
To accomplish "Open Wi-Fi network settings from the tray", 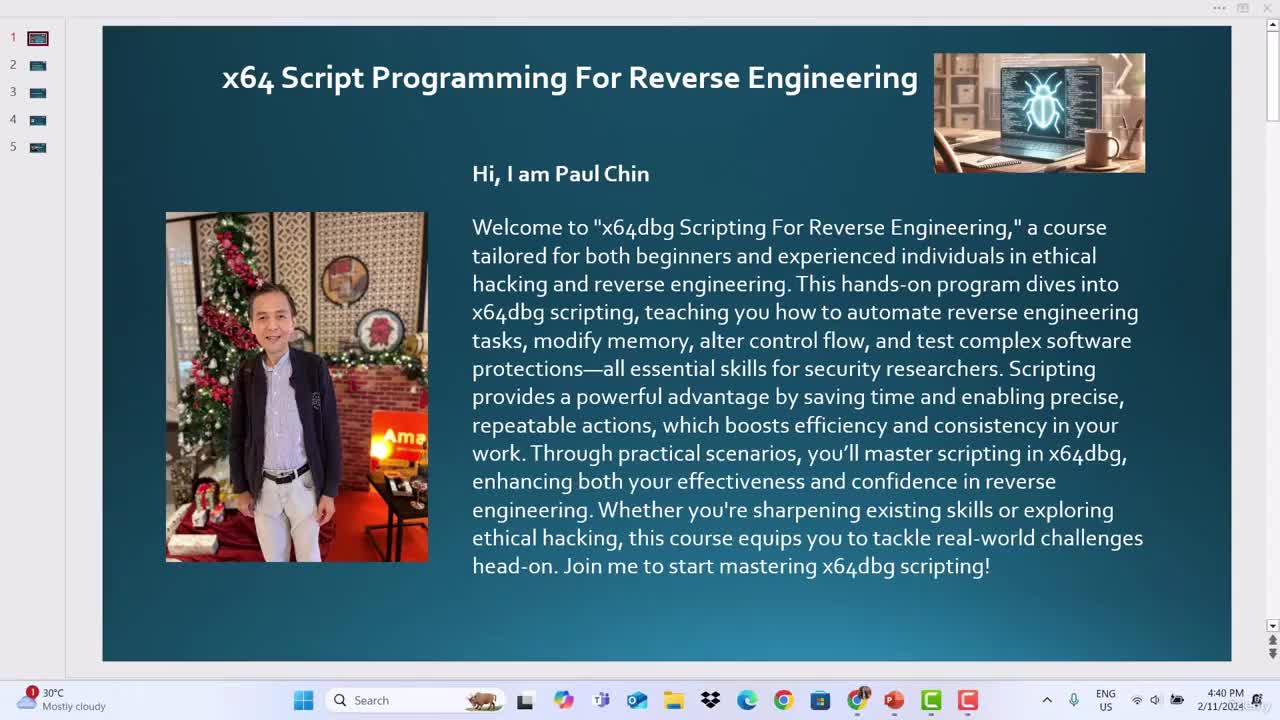I will coord(1137,700).
